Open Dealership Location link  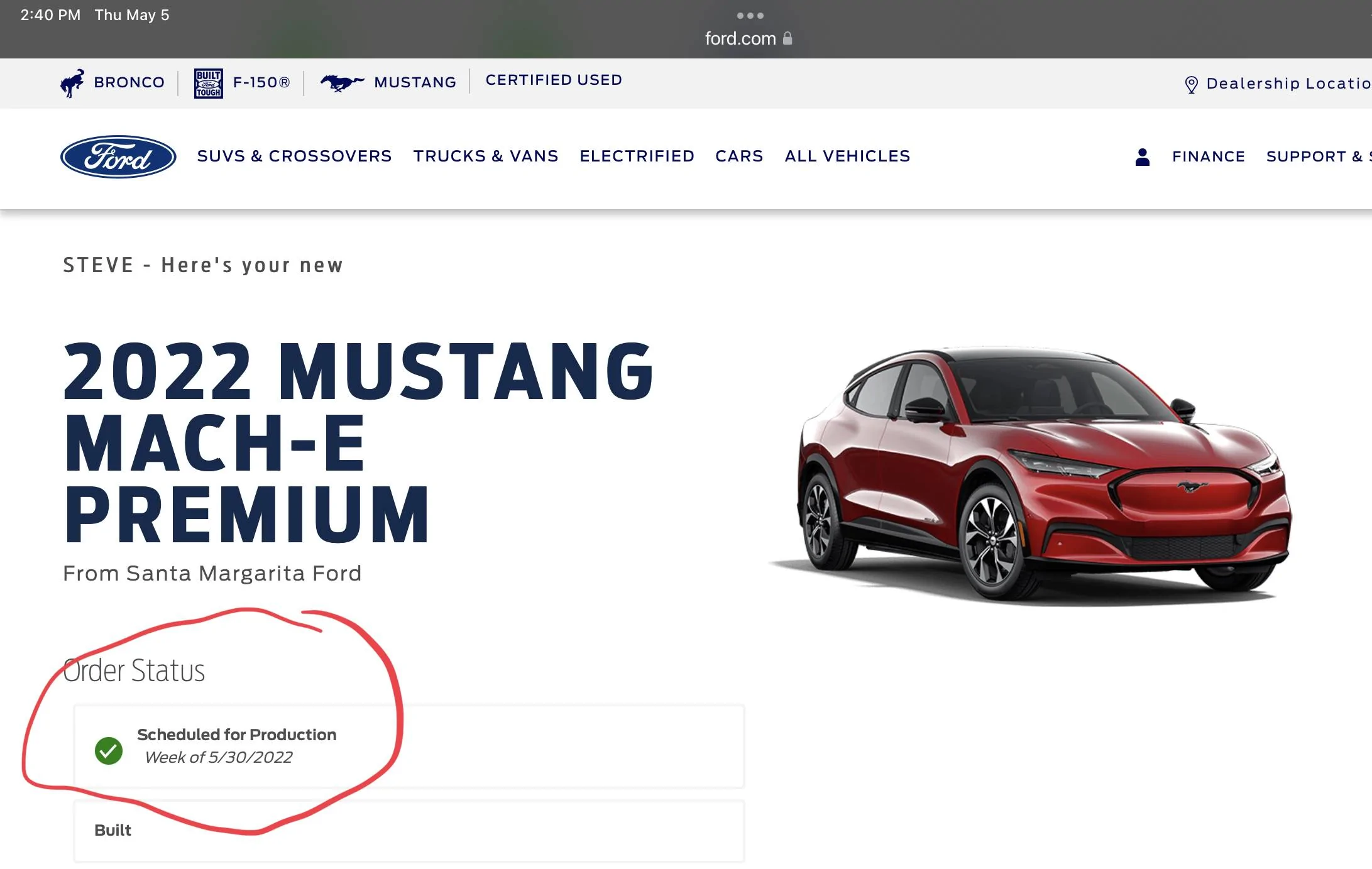pyautogui.click(x=1288, y=84)
